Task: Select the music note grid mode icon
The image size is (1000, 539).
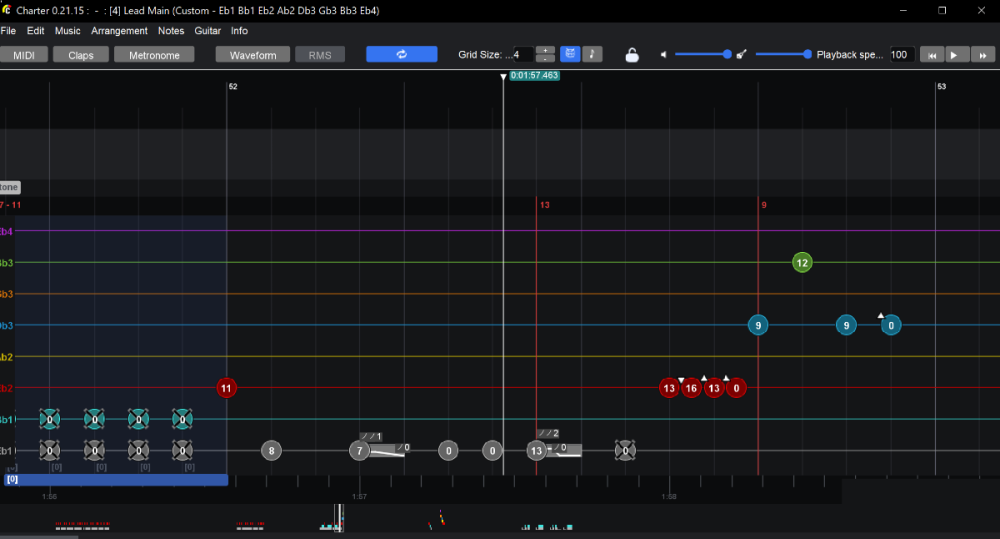Action: [x=593, y=54]
